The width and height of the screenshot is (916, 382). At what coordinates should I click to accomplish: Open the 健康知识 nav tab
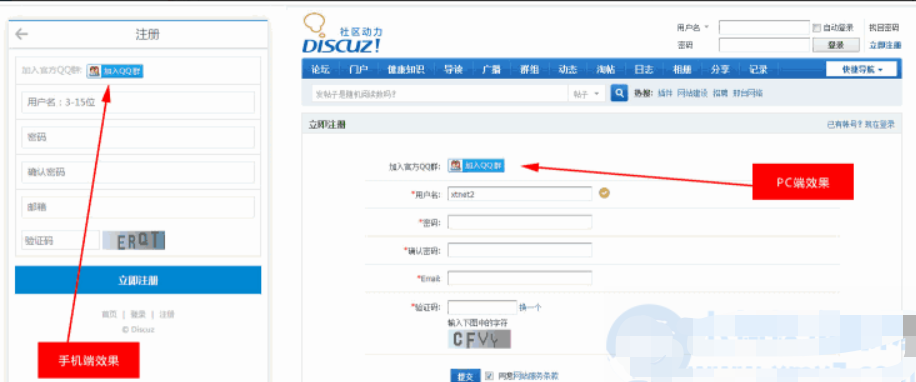point(405,70)
